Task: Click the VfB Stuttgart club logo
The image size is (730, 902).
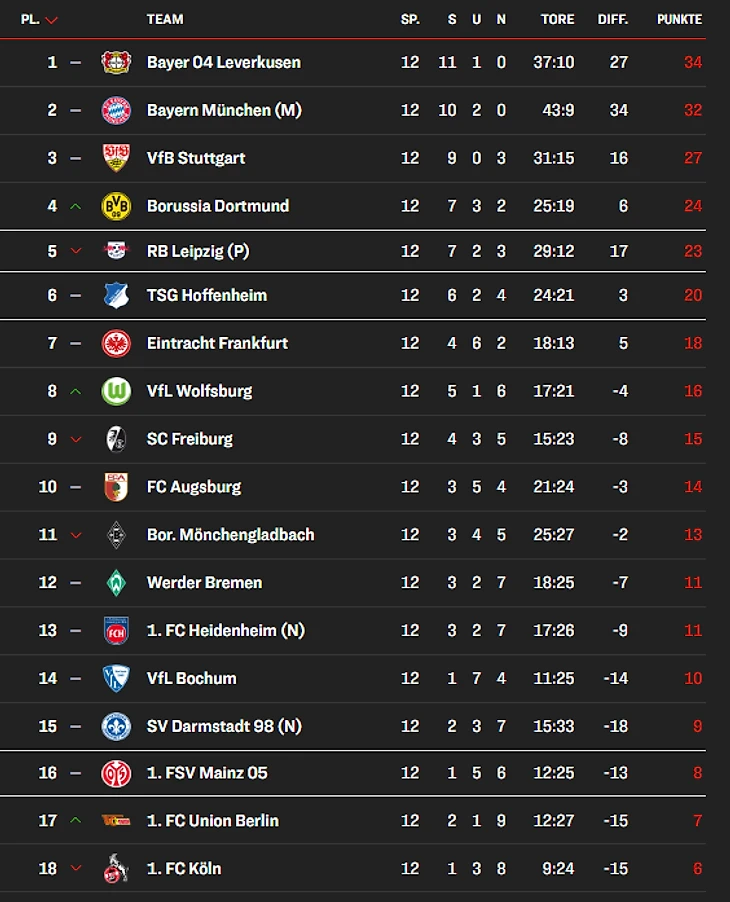Action: (117, 158)
